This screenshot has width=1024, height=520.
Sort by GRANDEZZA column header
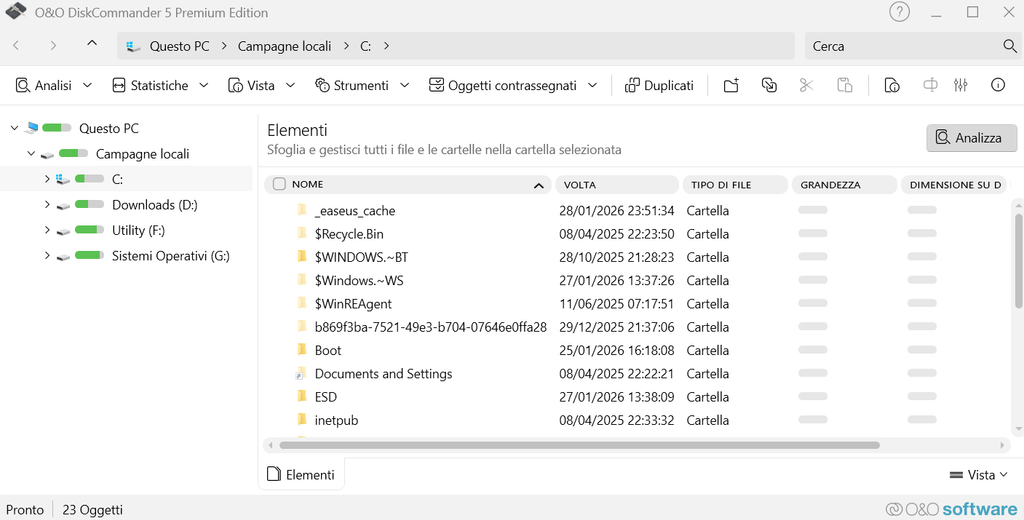844,185
